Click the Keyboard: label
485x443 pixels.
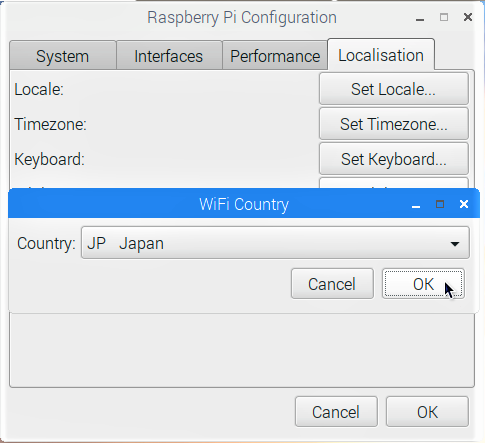coord(49,159)
